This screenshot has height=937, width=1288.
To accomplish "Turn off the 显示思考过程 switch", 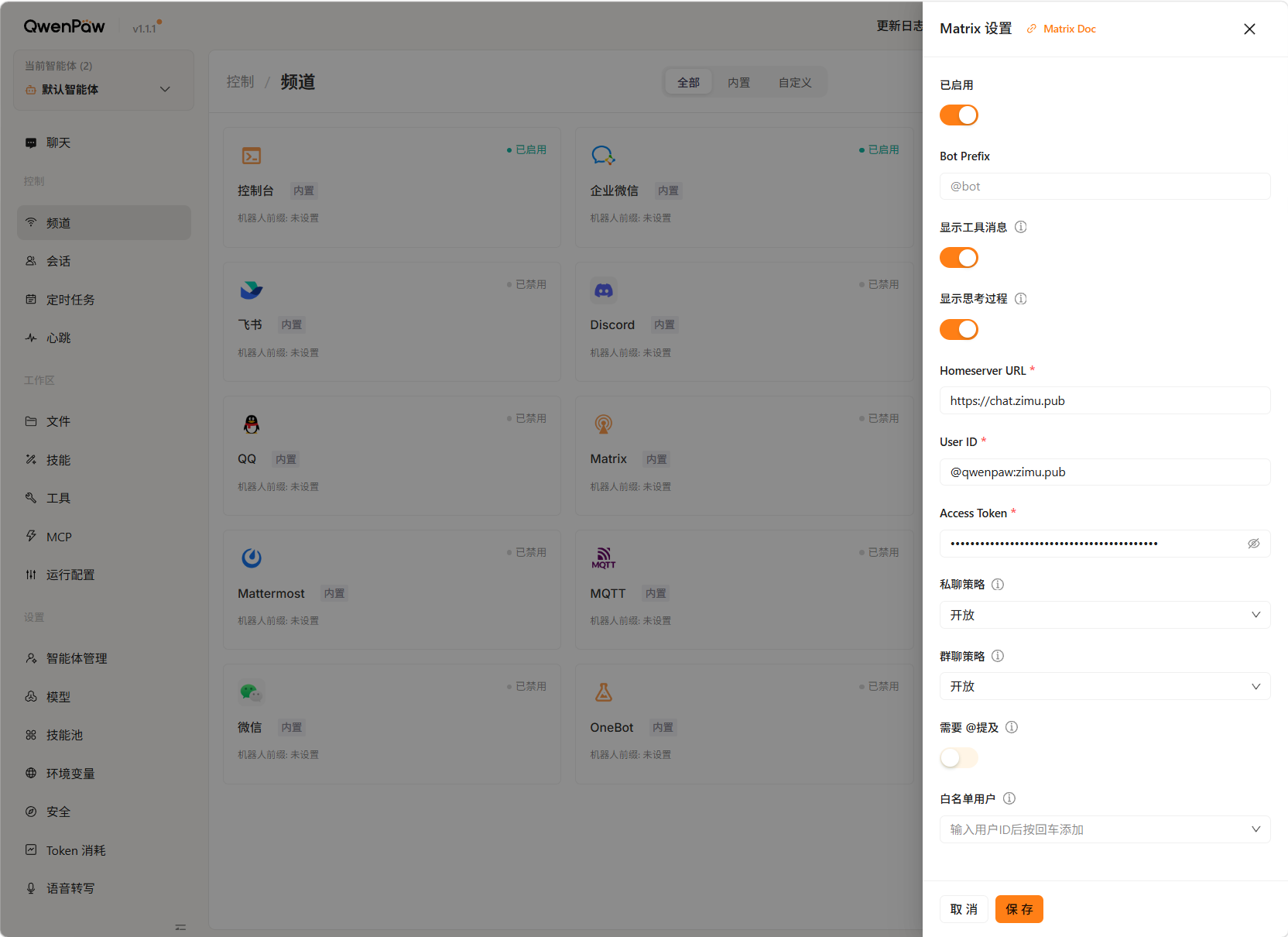I will click(x=959, y=330).
